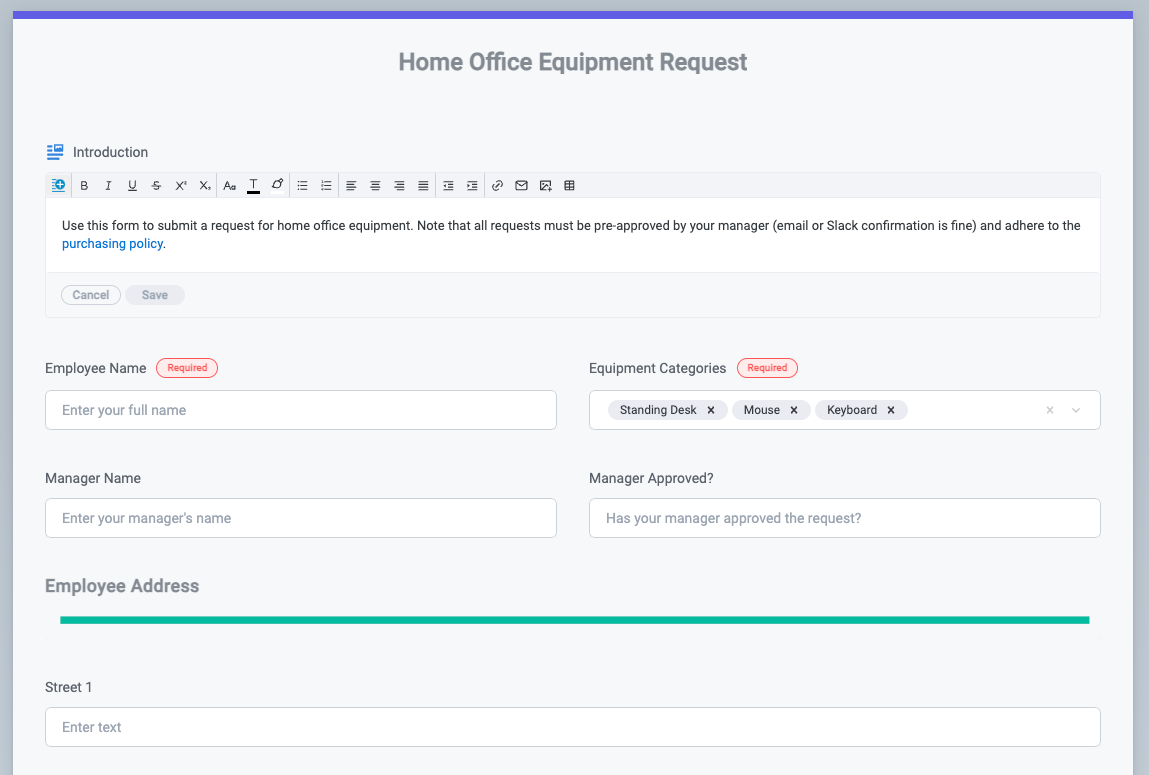Image resolution: width=1149 pixels, height=775 pixels.
Task: Click the Employee Name input field
Action: pos(300,410)
